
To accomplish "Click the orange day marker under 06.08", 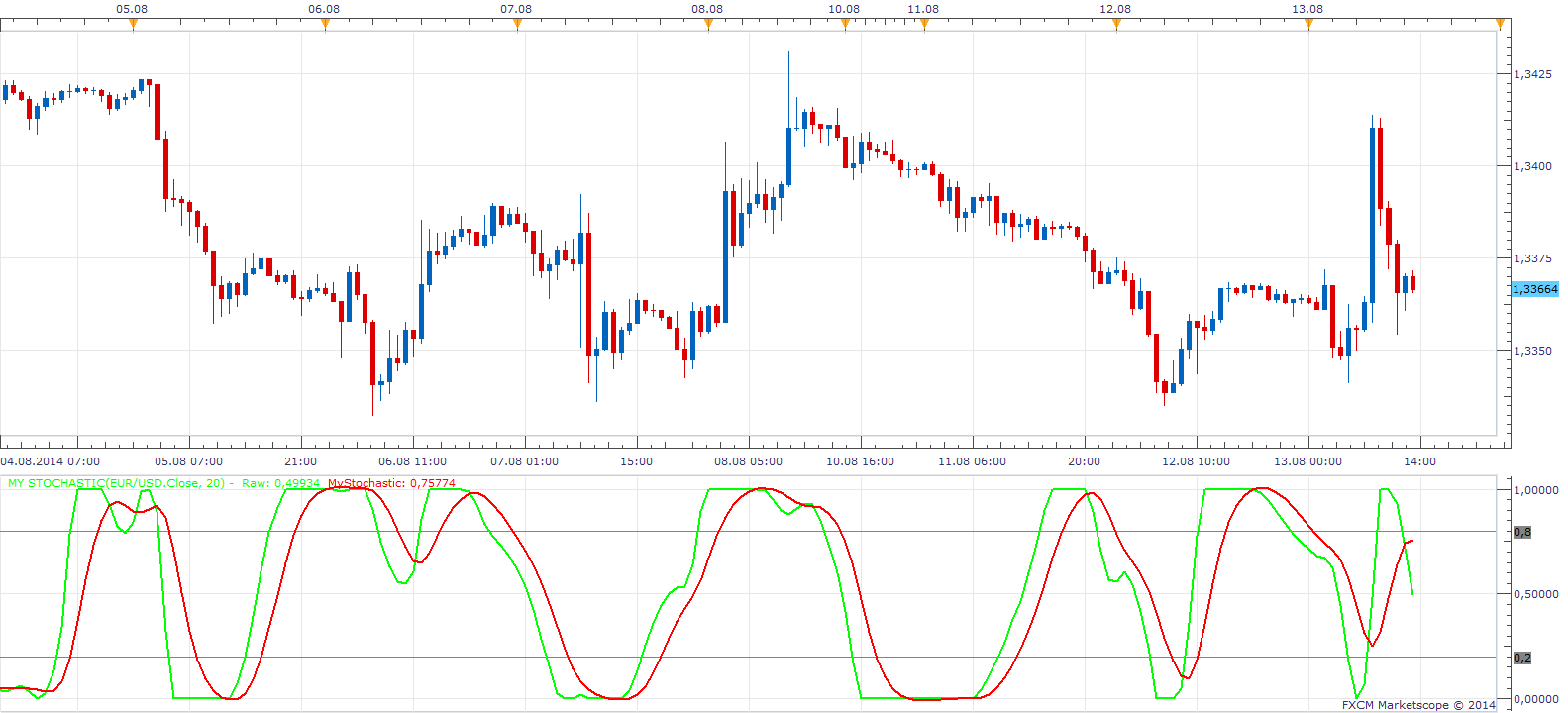I will [x=325, y=25].
